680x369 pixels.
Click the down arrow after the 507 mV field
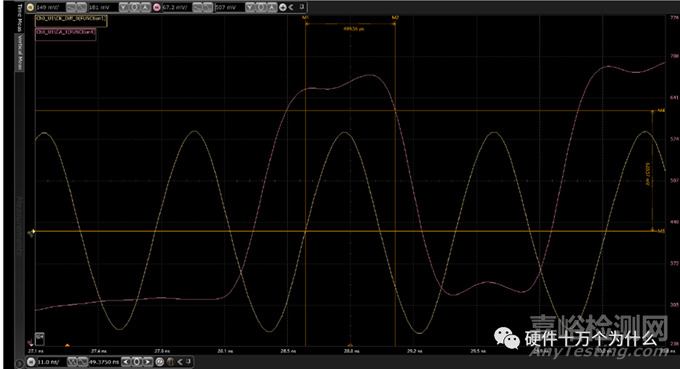click(250, 7)
